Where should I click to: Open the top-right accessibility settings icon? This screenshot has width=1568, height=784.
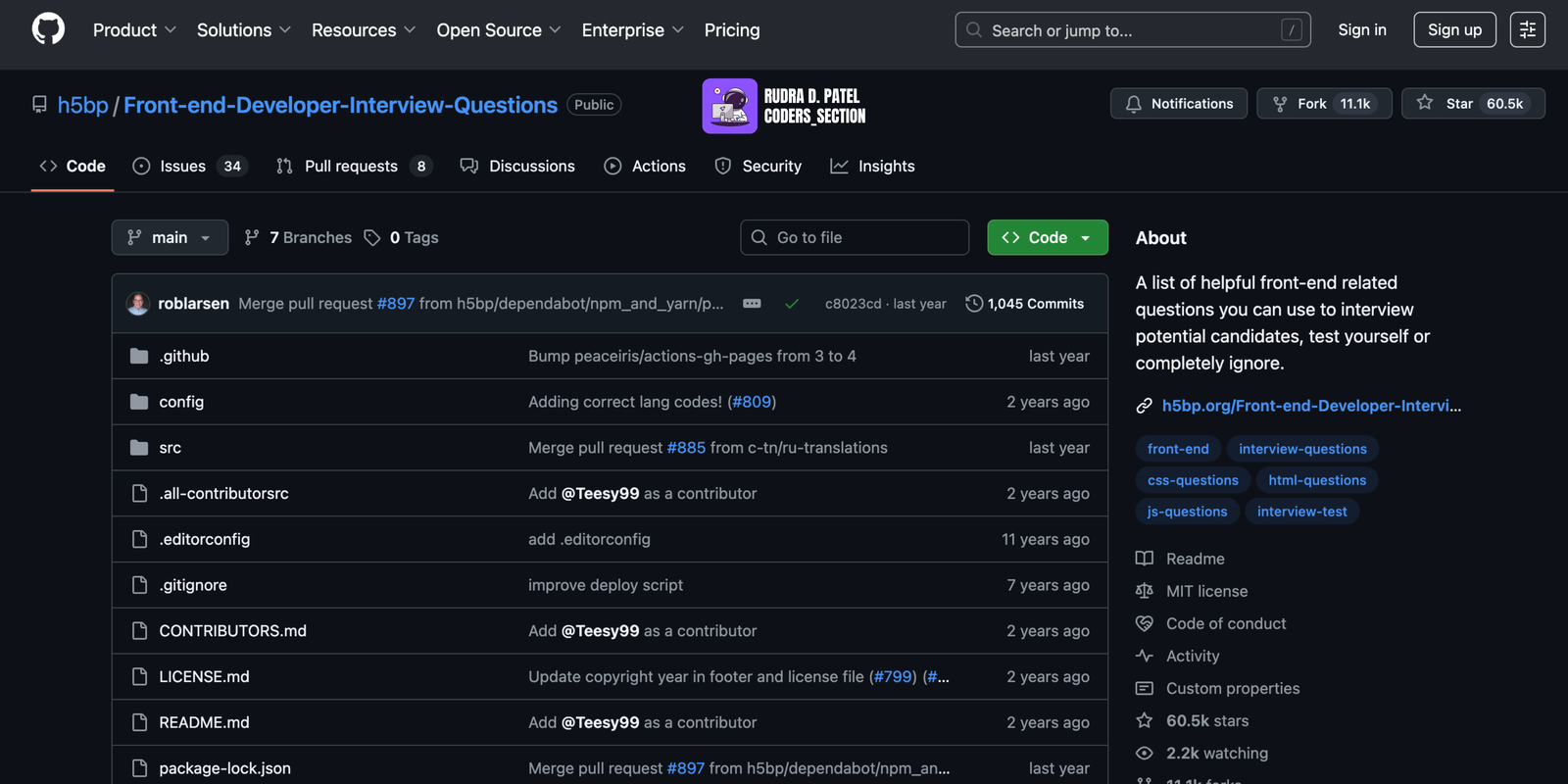[x=1527, y=29]
